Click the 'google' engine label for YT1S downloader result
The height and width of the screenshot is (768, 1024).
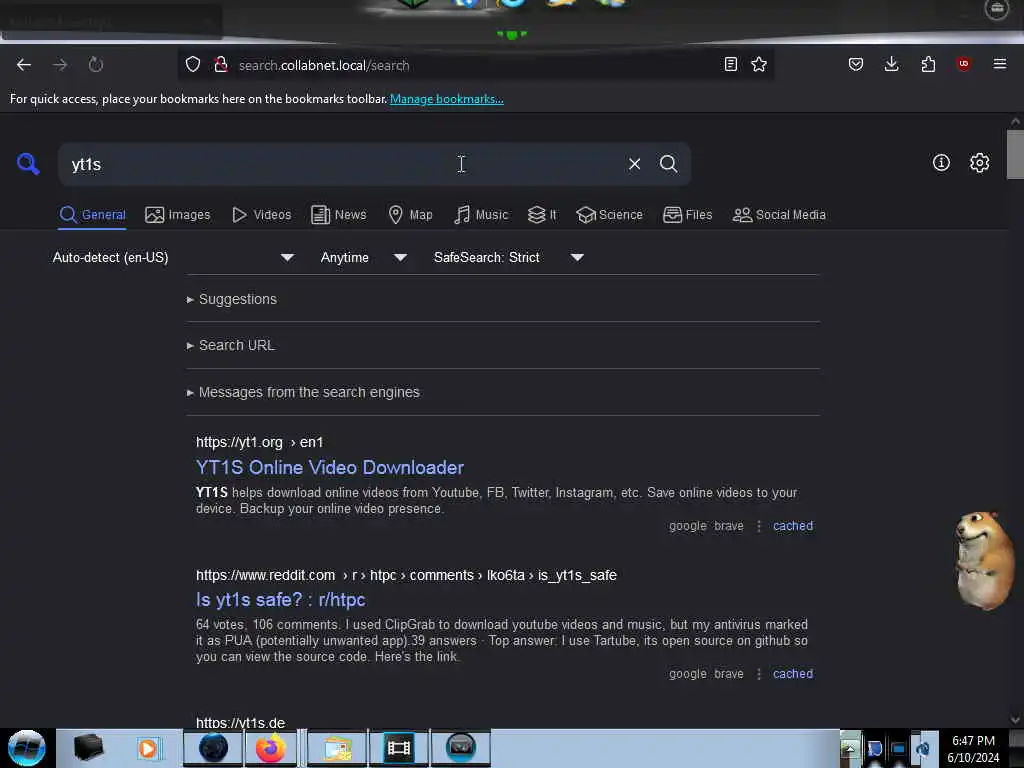tap(688, 526)
